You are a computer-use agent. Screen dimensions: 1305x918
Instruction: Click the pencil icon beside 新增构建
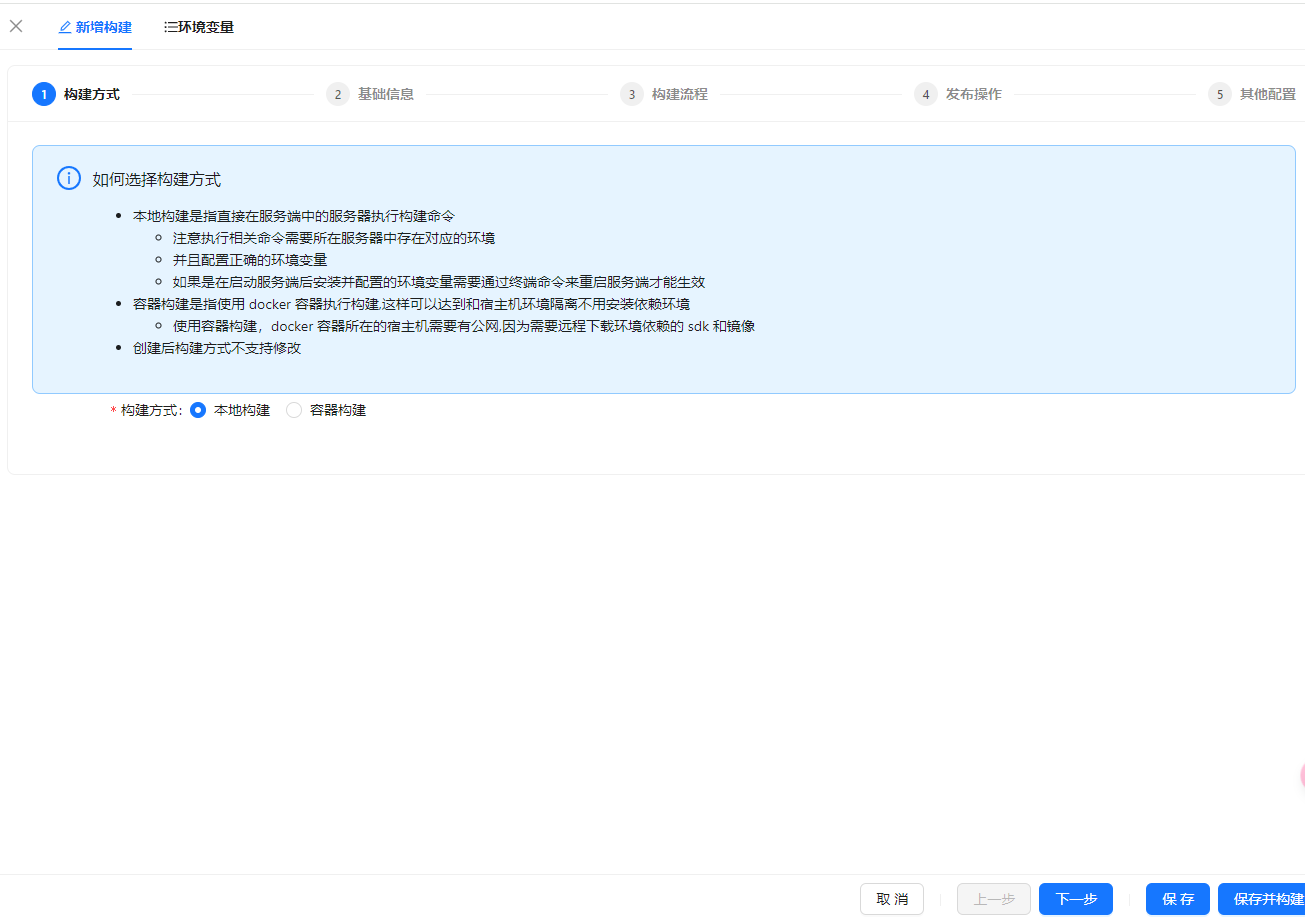click(x=65, y=27)
